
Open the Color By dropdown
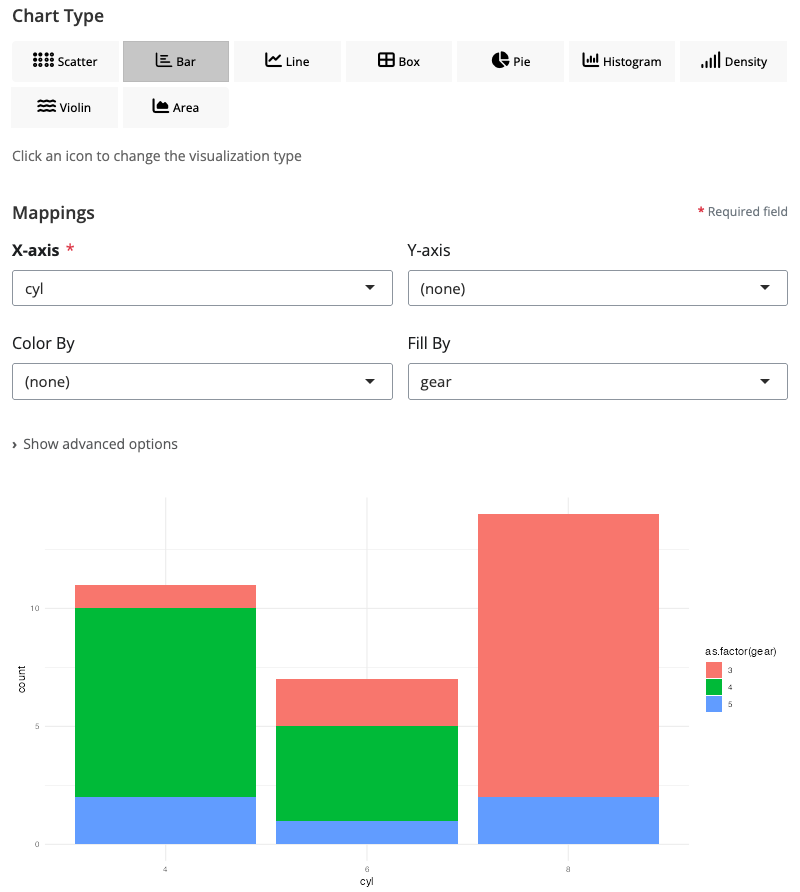tap(202, 381)
